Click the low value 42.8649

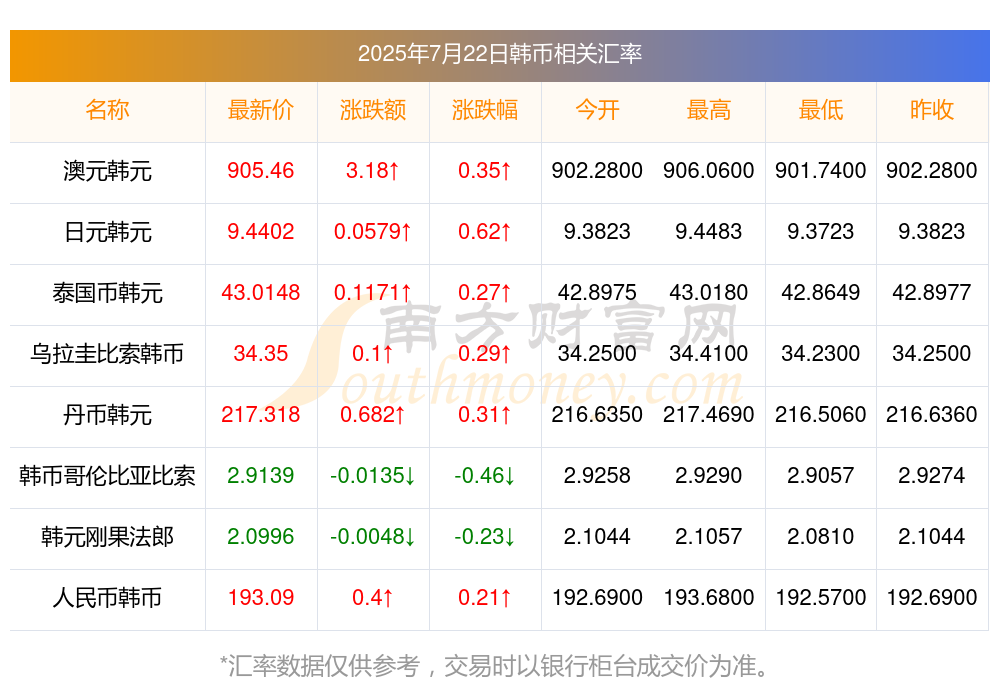(x=821, y=292)
